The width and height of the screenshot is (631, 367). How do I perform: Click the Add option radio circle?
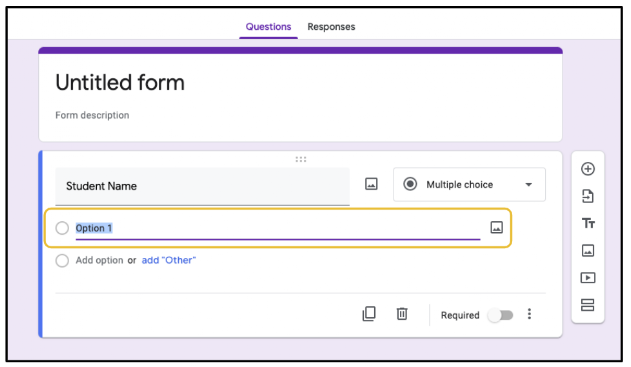click(x=62, y=260)
